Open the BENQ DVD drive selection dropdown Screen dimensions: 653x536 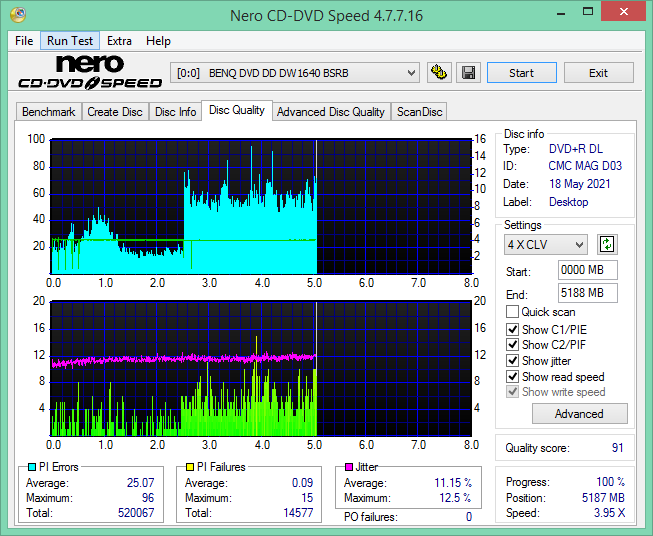click(x=294, y=73)
